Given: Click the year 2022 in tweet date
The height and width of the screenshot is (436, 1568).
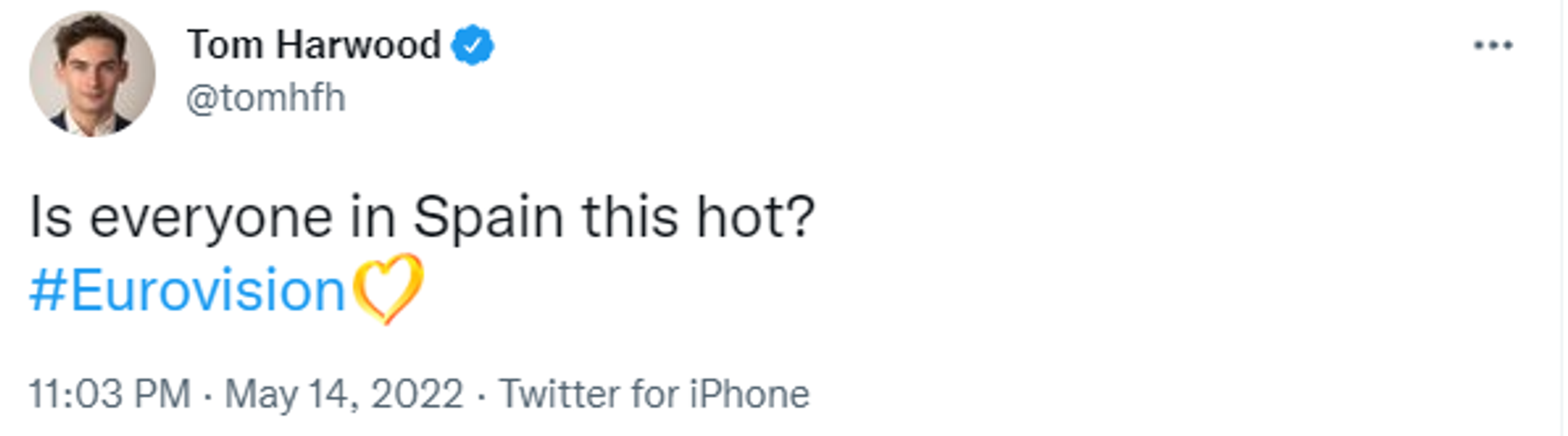Looking at the screenshot, I should point(416,394).
